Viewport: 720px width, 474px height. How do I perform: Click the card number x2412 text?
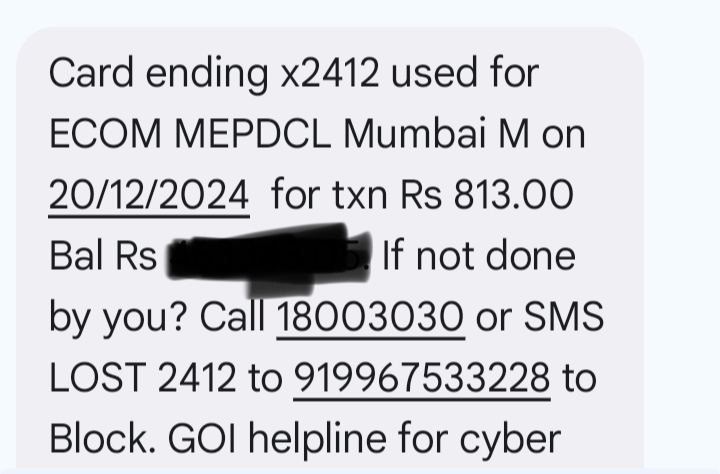[330, 73]
